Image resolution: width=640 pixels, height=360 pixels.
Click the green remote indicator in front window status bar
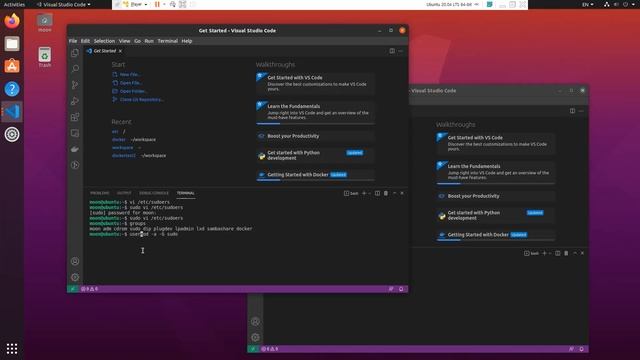pyautogui.click(x=73, y=289)
